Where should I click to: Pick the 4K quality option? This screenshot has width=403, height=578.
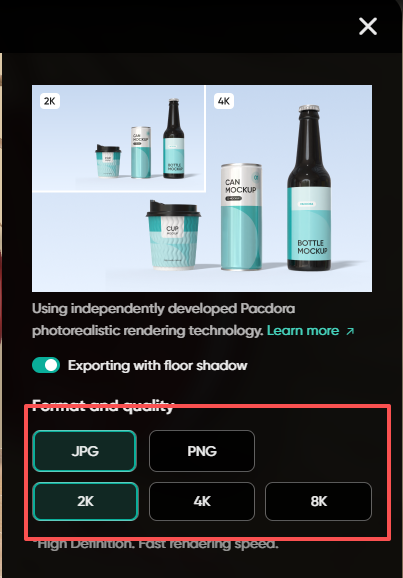[202, 501]
